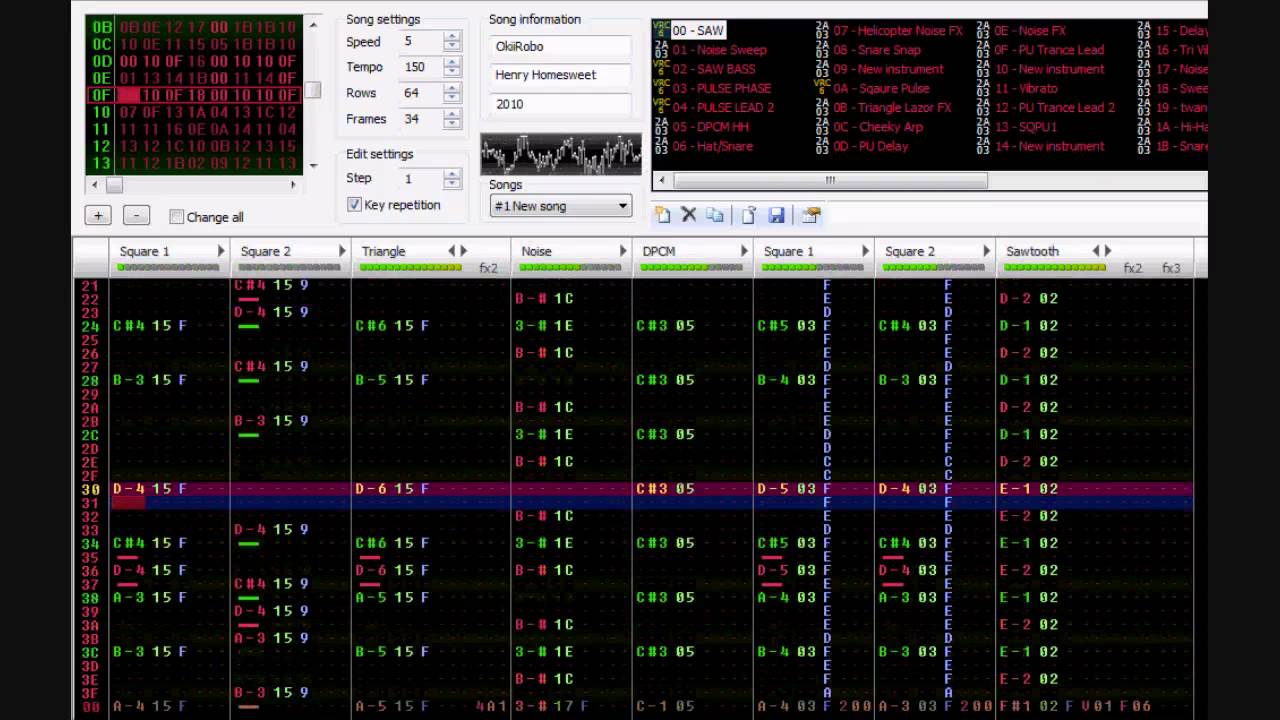Select instrument 05 - DPCM HH
The width and height of the screenshot is (1280, 720).
point(710,127)
